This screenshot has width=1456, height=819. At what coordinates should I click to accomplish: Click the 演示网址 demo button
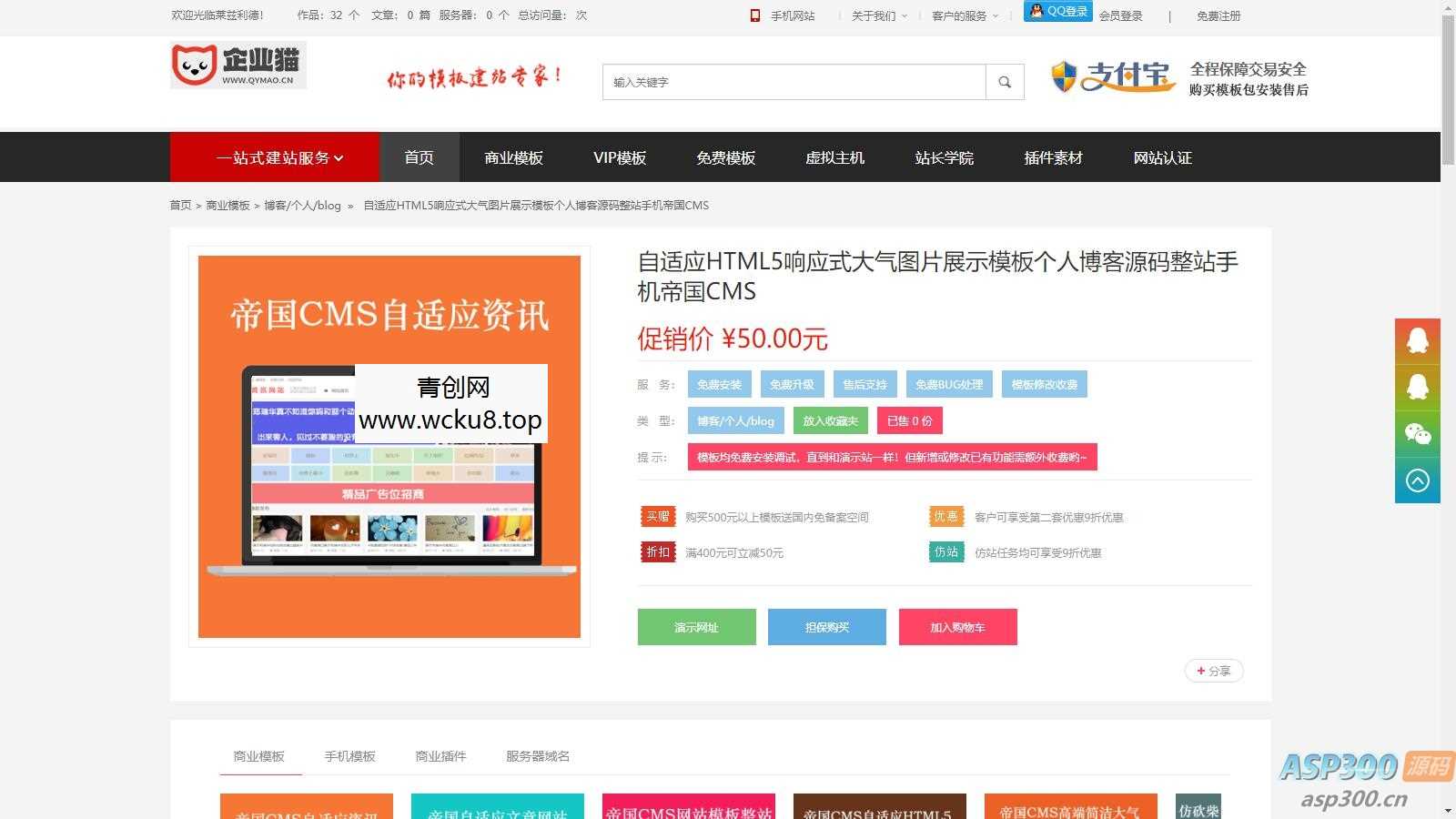coord(696,627)
